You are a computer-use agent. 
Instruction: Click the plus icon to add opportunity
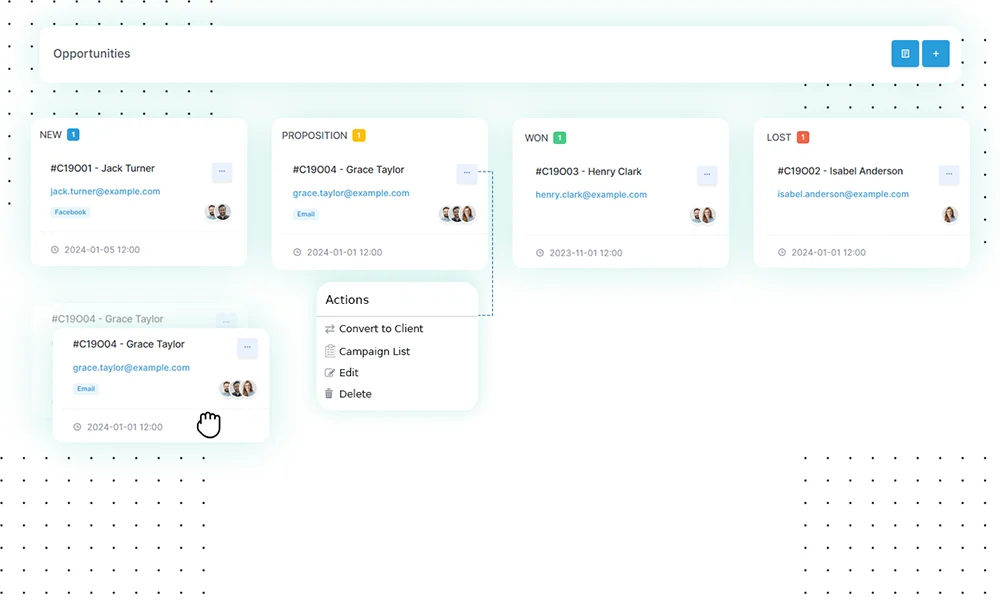[936, 54]
